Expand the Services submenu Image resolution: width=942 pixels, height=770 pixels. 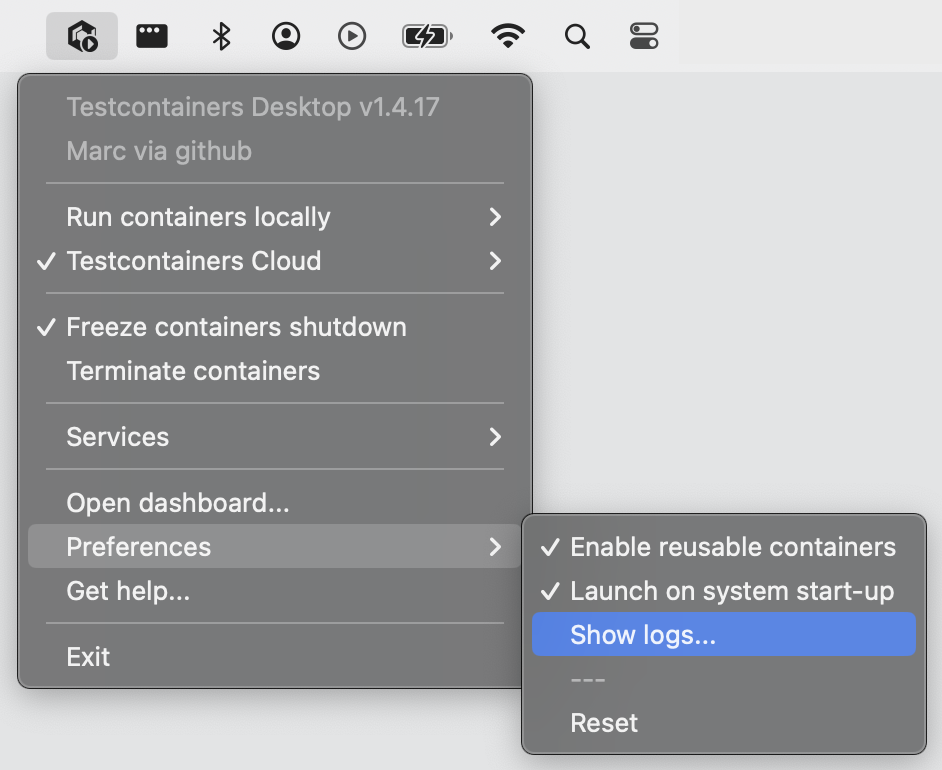click(x=117, y=436)
